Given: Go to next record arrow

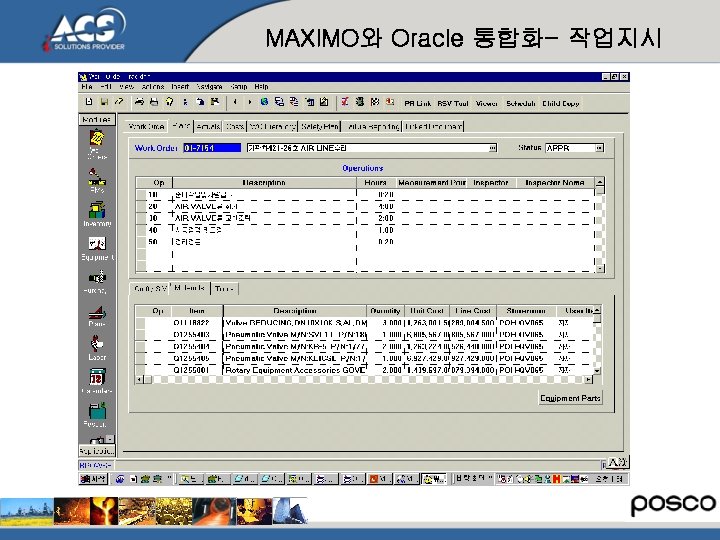Looking at the screenshot, I should coord(250,102).
